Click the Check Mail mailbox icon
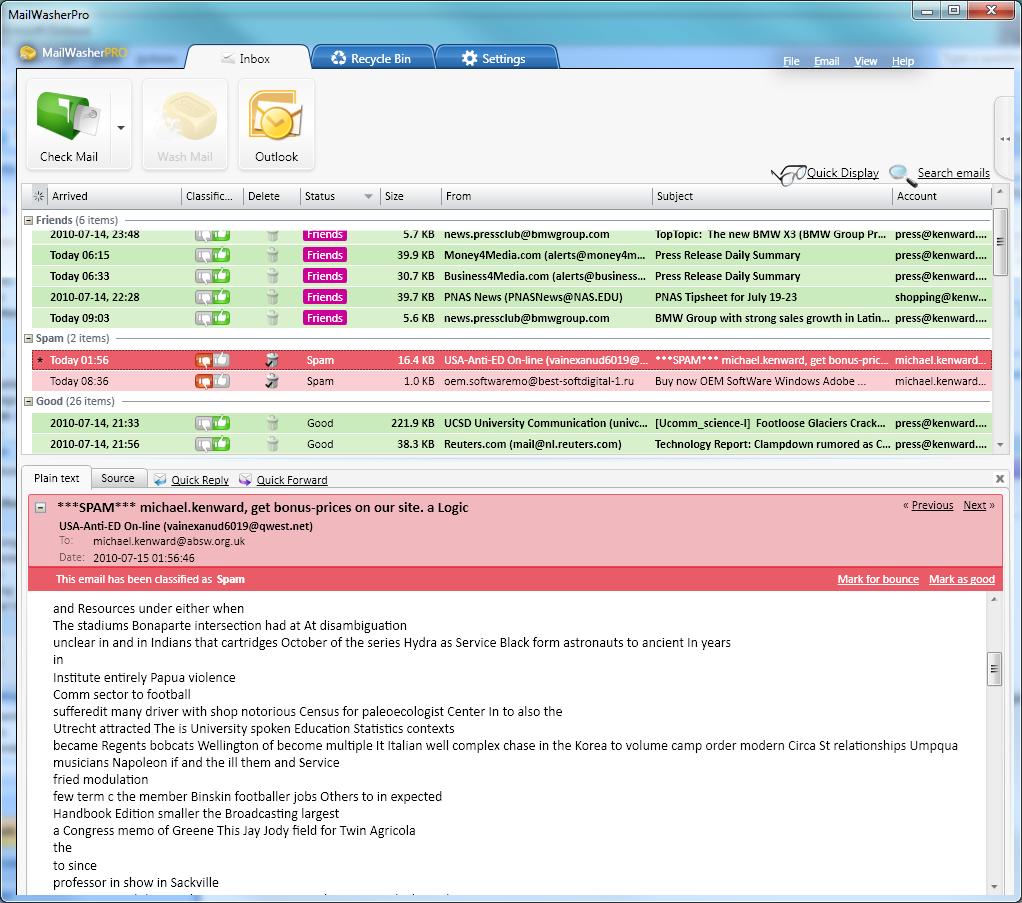Viewport: 1022px width, 903px height. [67, 116]
